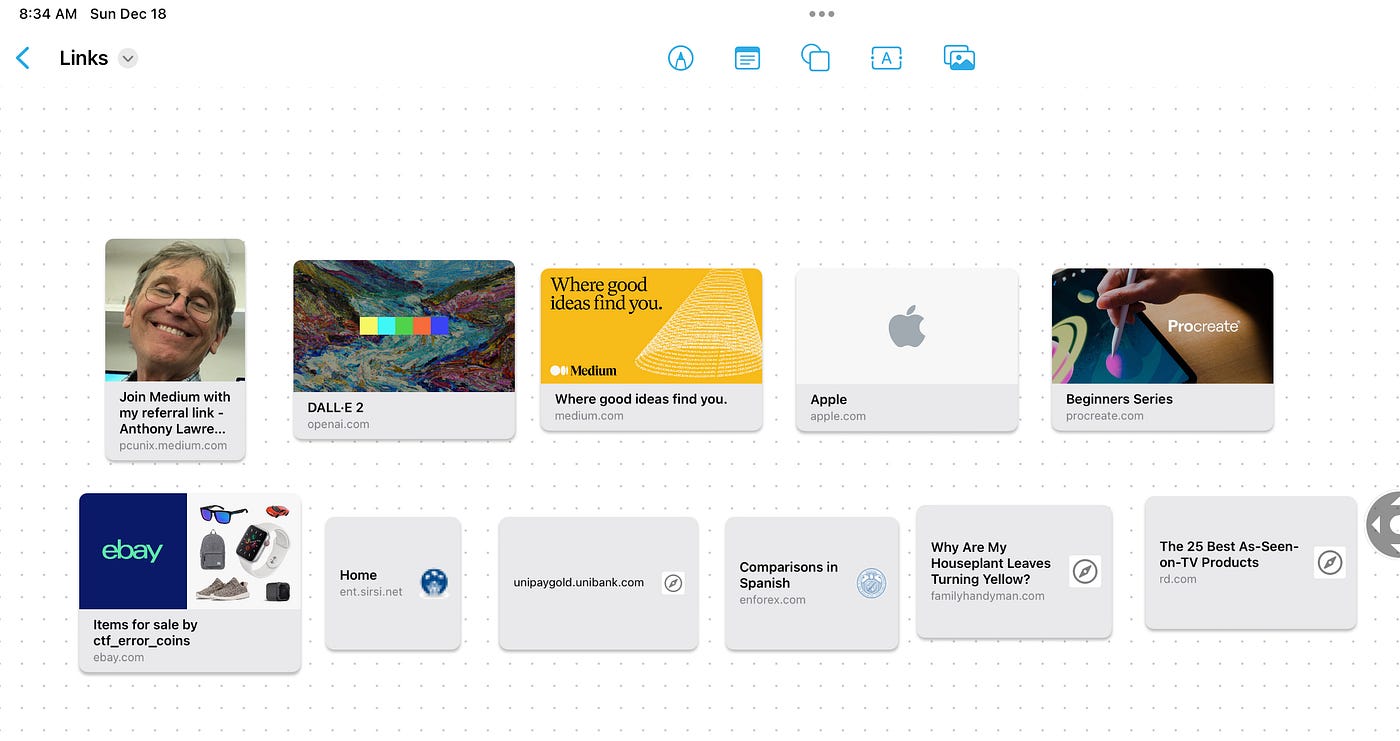Tap the globe icon on Home sirsi card
The width and height of the screenshot is (1400, 741).
click(x=434, y=582)
